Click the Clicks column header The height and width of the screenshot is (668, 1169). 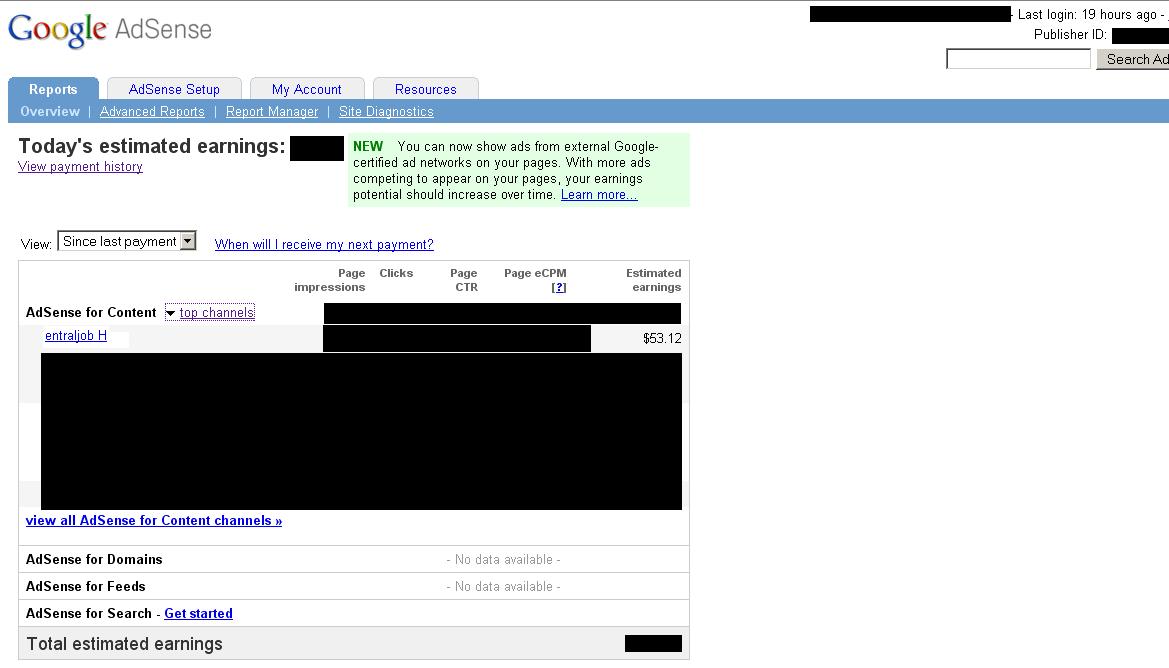[x=396, y=274]
